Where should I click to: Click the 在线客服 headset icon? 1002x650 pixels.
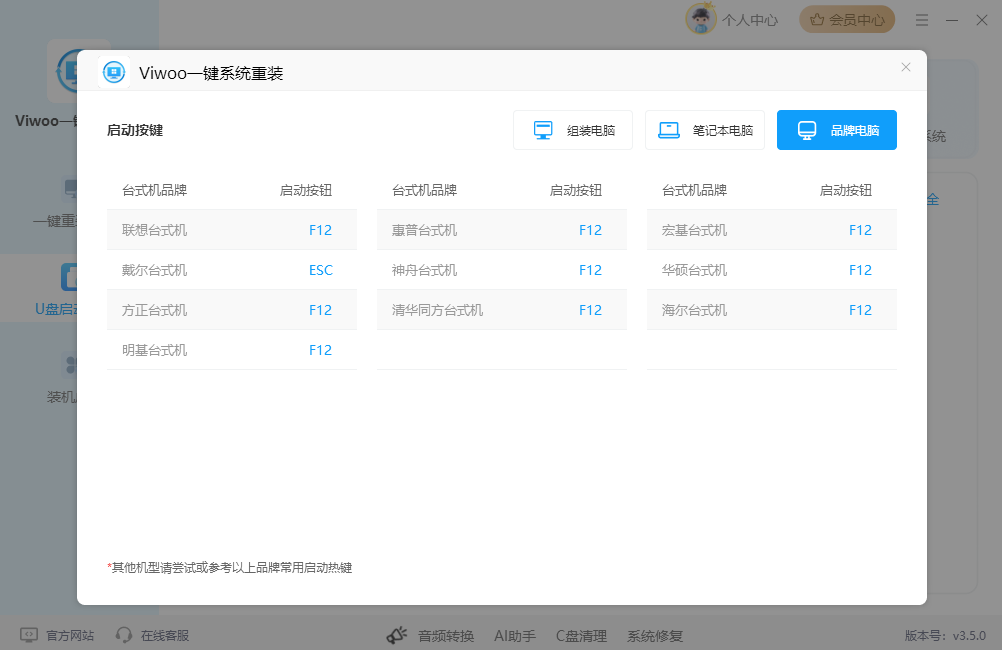pyautogui.click(x=123, y=635)
